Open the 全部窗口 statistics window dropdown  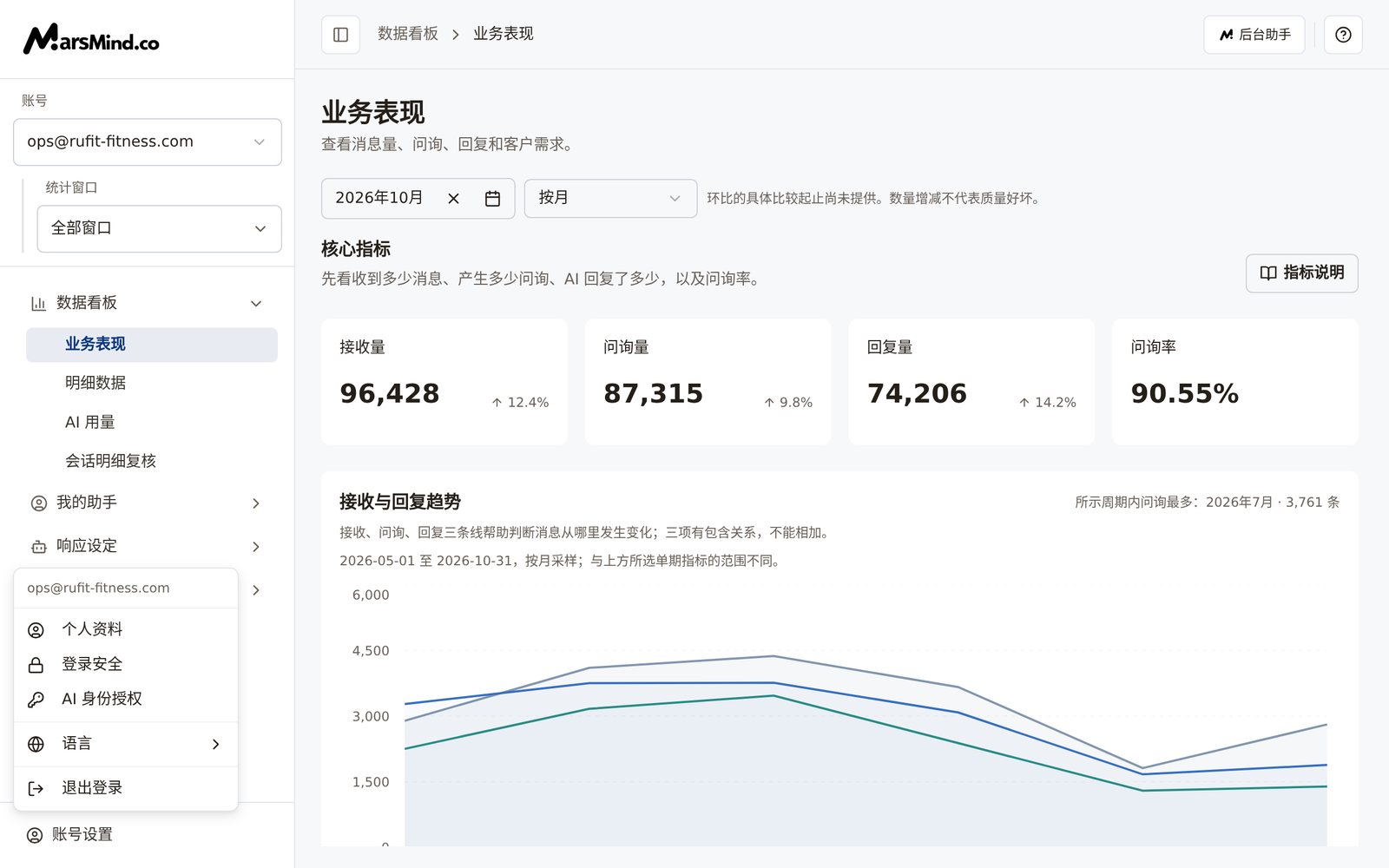[x=160, y=228]
